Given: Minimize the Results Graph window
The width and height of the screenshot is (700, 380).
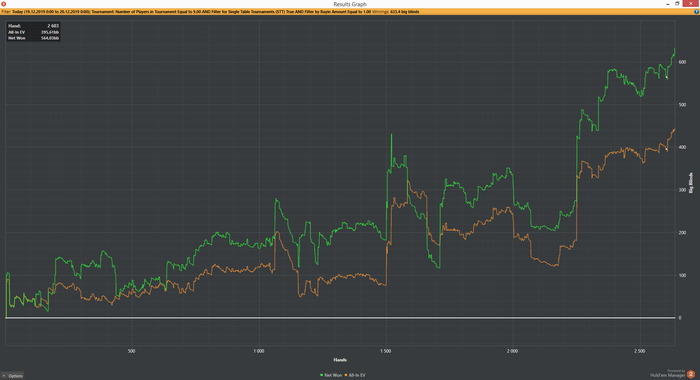Looking at the screenshot, I should pos(667,4).
